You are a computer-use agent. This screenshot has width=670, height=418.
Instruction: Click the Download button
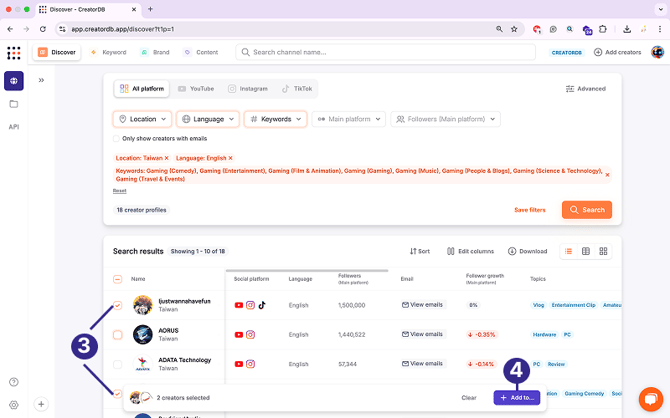tap(528, 251)
